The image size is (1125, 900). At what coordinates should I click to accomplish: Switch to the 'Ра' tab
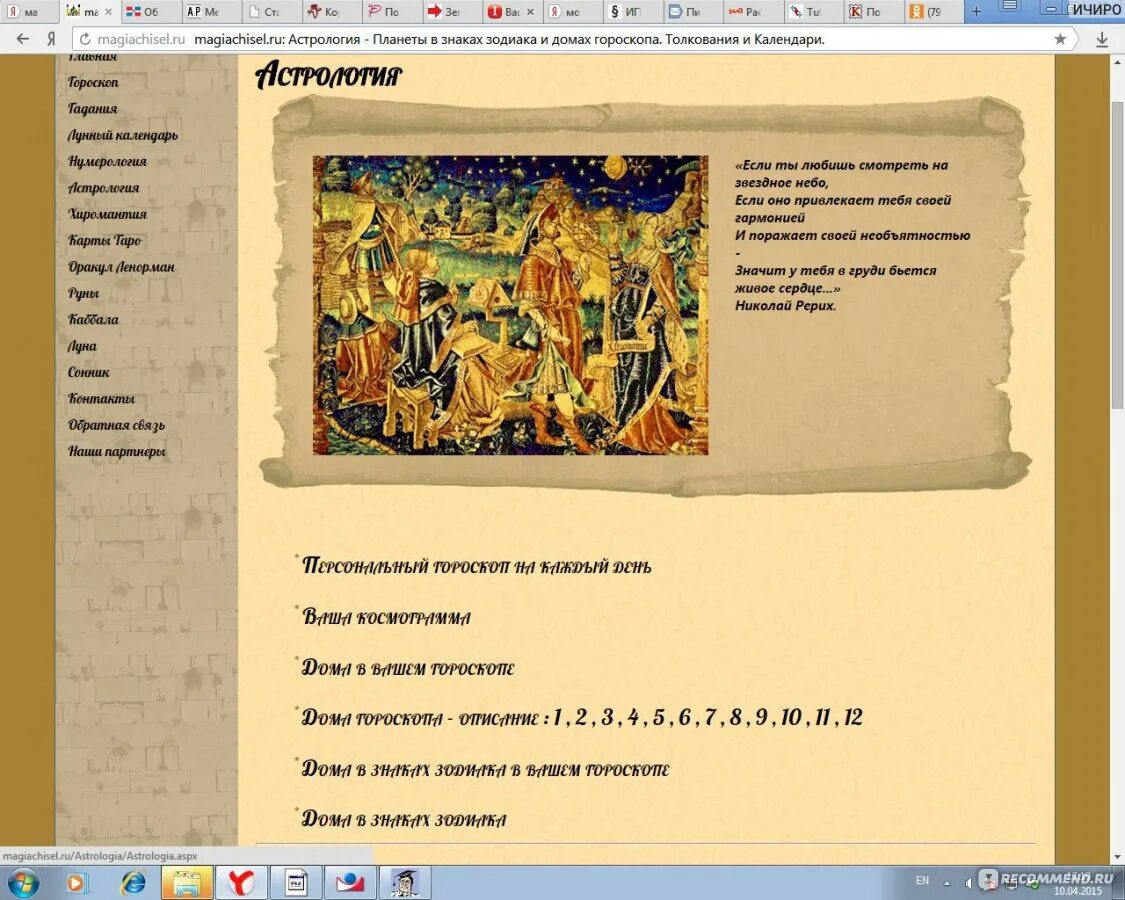pos(752,11)
